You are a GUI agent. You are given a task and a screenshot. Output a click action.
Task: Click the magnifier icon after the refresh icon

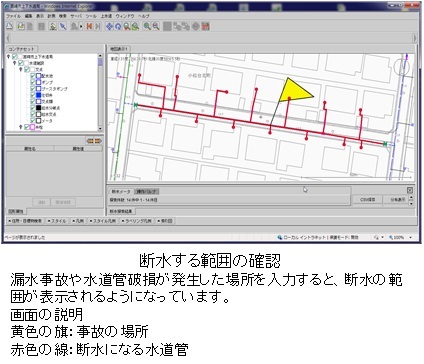pyautogui.click(x=127, y=26)
